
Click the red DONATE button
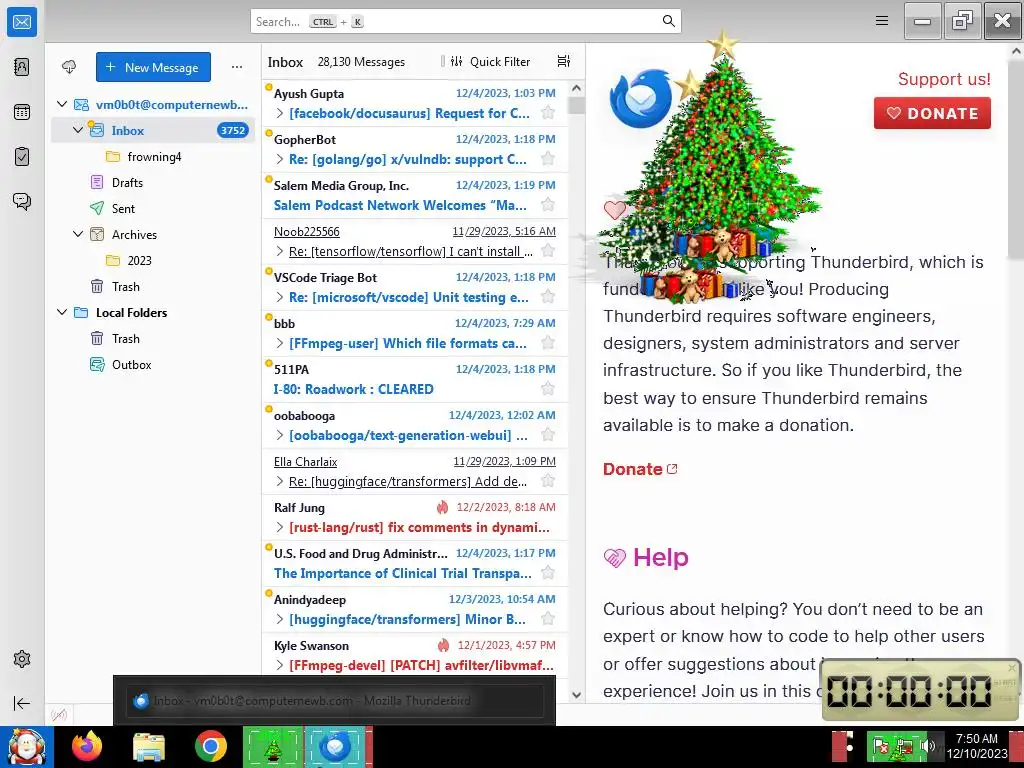pyautogui.click(x=932, y=113)
